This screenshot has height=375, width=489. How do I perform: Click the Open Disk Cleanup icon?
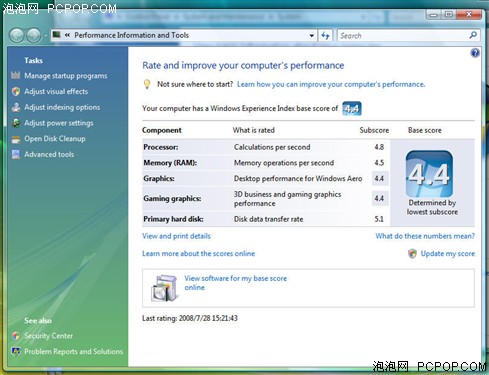[x=16, y=139]
